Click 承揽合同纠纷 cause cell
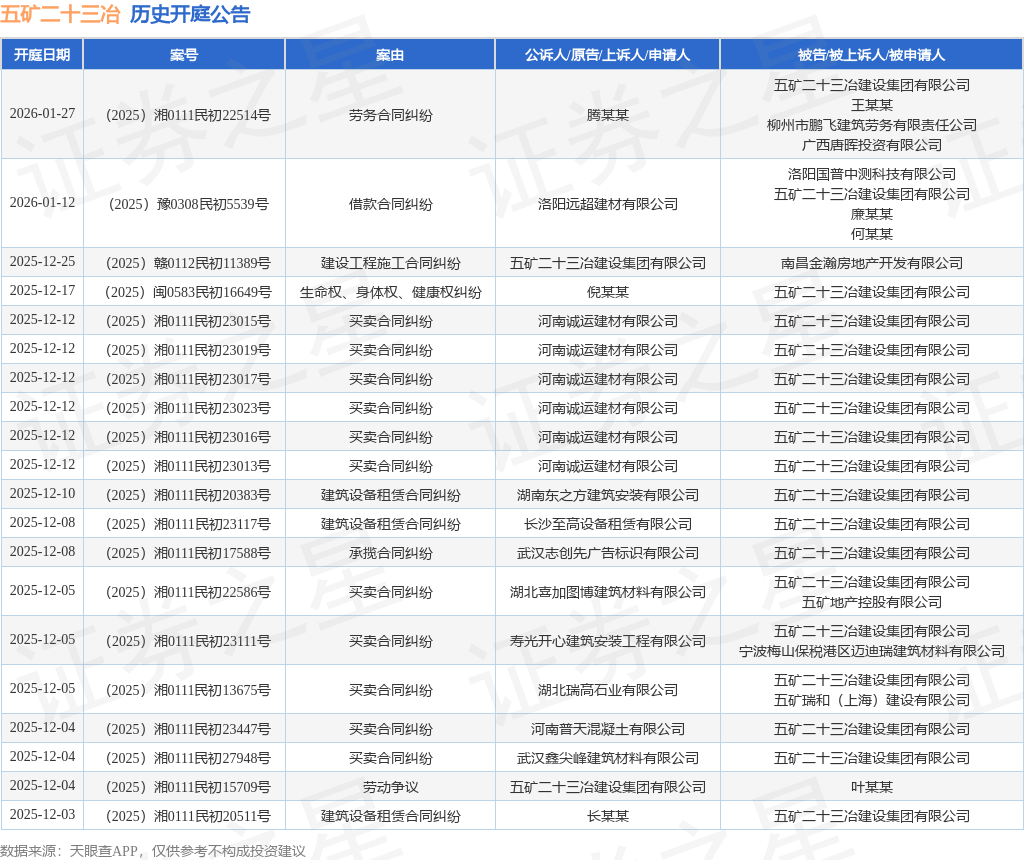 tap(391, 553)
